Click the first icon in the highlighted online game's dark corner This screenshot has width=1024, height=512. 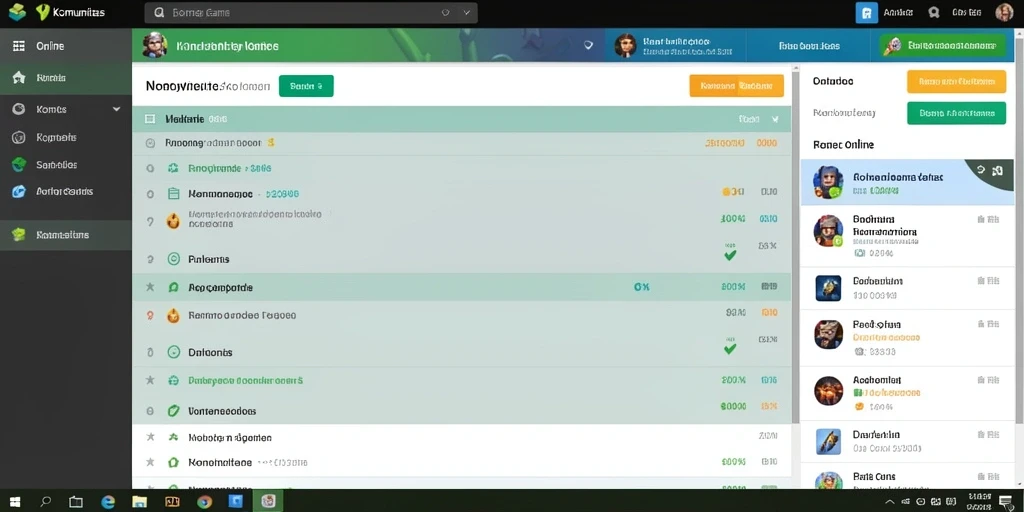point(980,170)
